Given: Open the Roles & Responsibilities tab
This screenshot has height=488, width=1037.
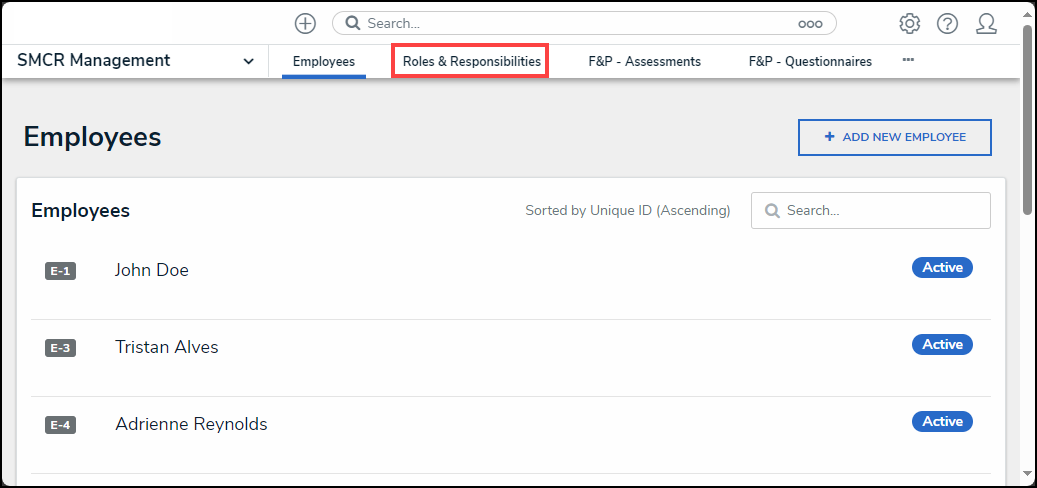Looking at the screenshot, I should [472, 61].
